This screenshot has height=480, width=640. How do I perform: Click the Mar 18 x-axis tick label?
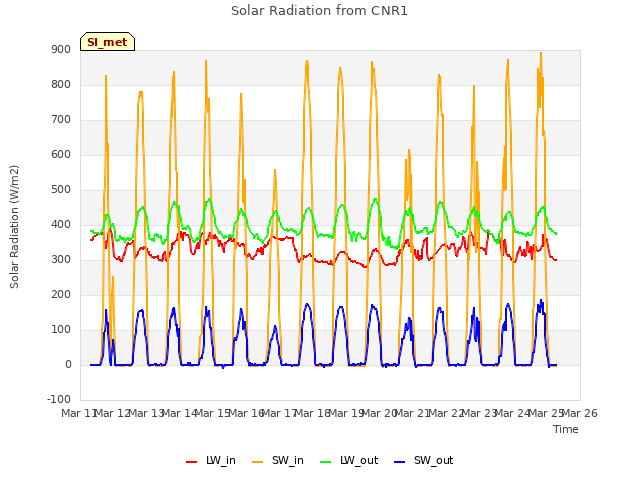click(x=313, y=413)
